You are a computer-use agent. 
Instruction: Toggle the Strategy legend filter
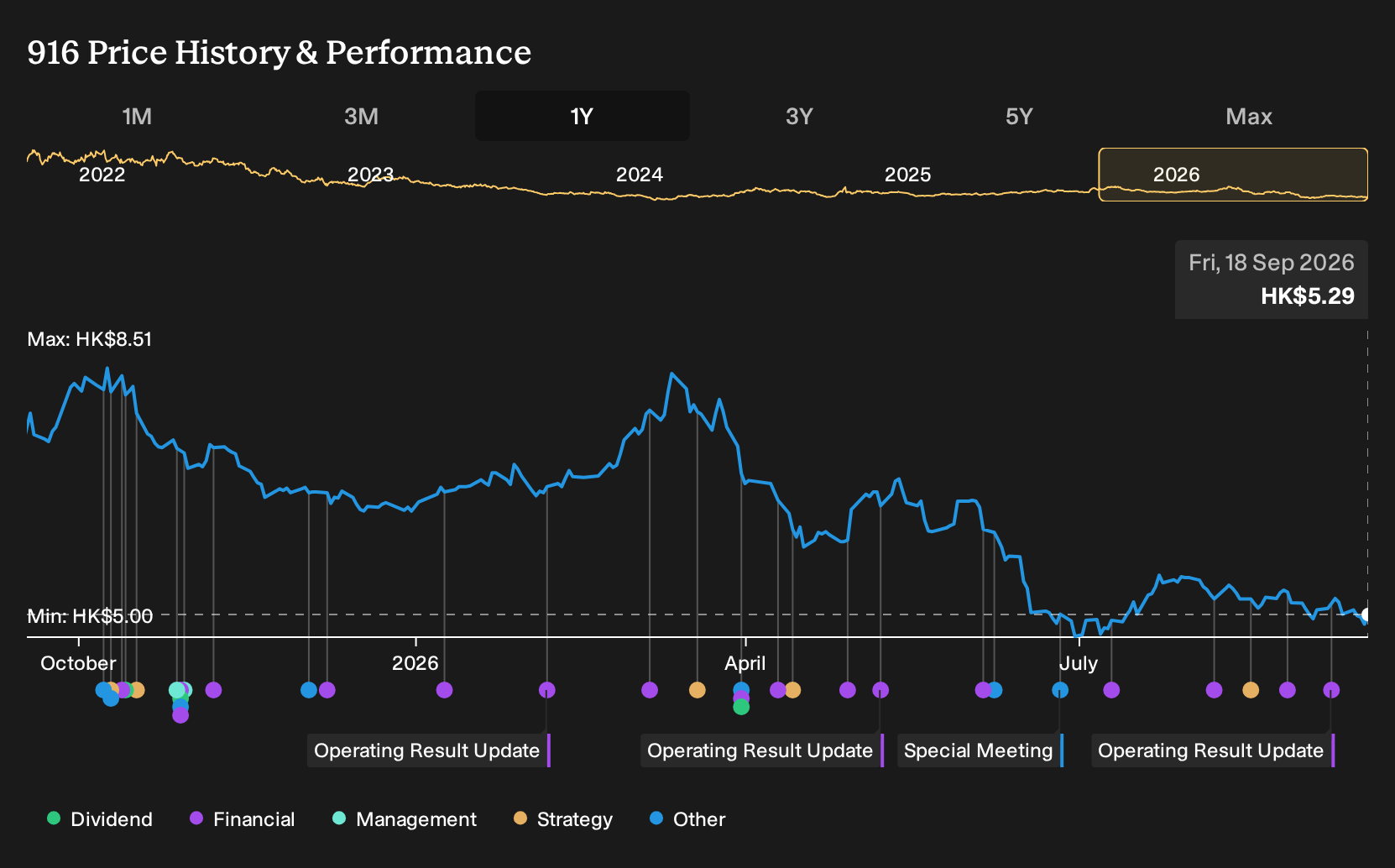563,819
